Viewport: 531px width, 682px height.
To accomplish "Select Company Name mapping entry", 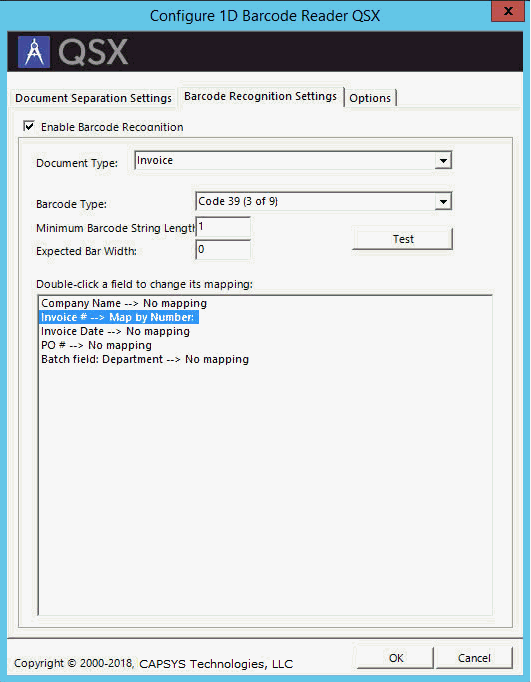I will (x=124, y=303).
